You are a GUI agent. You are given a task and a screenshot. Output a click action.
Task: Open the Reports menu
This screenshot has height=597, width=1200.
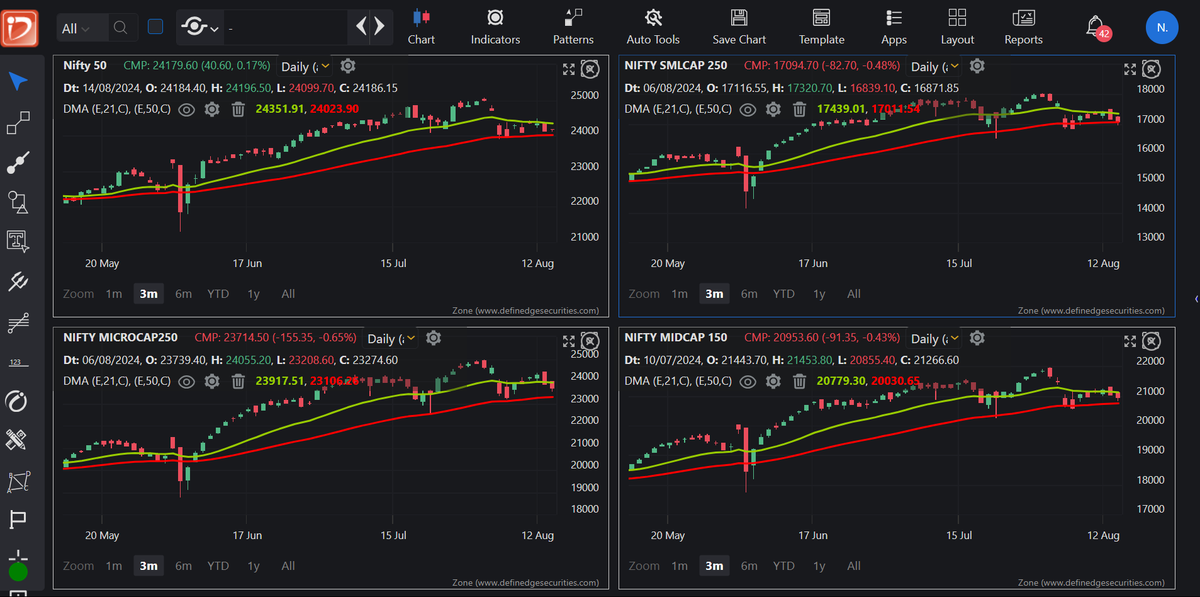click(1023, 27)
